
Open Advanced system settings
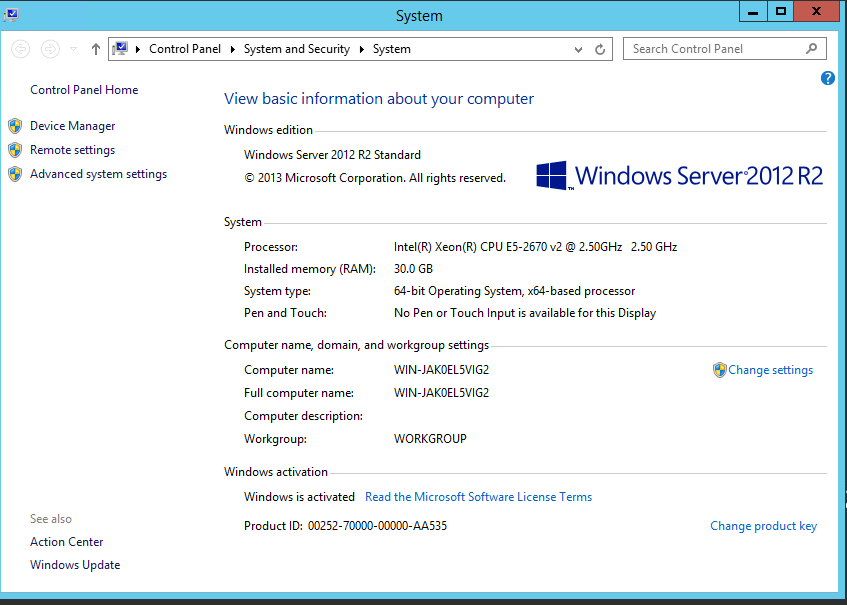point(98,174)
